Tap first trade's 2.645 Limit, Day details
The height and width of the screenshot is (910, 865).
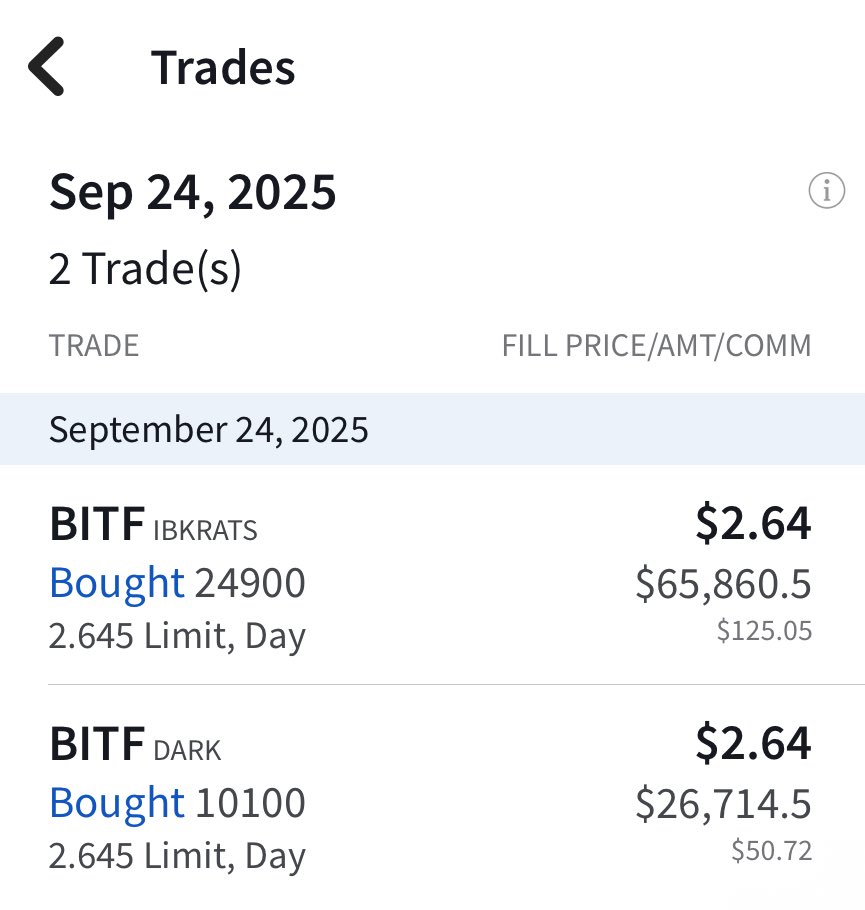tap(177, 635)
